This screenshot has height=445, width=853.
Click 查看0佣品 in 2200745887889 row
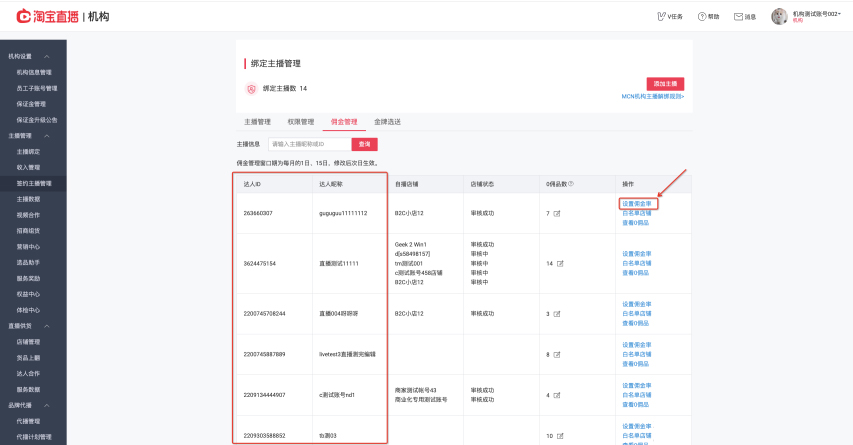pyautogui.click(x=635, y=364)
